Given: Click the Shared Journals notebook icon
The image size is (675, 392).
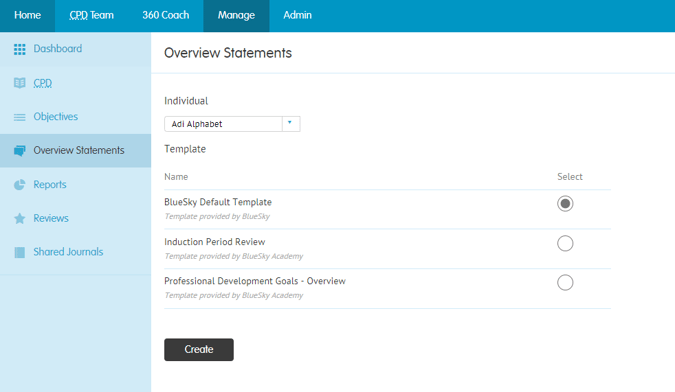Looking at the screenshot, I should click(x=19, y=252).
